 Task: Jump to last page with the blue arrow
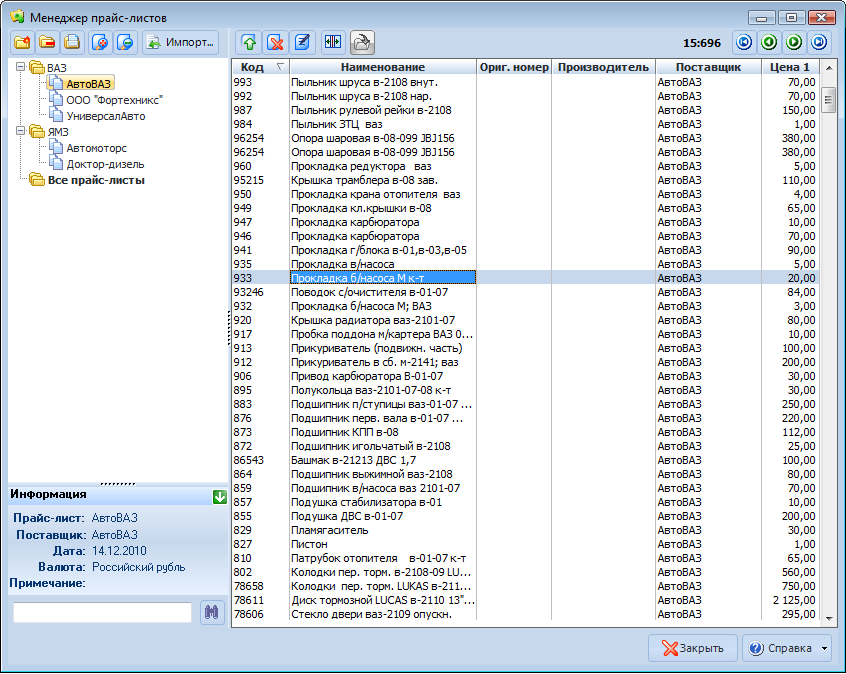(x=819, y=42)
